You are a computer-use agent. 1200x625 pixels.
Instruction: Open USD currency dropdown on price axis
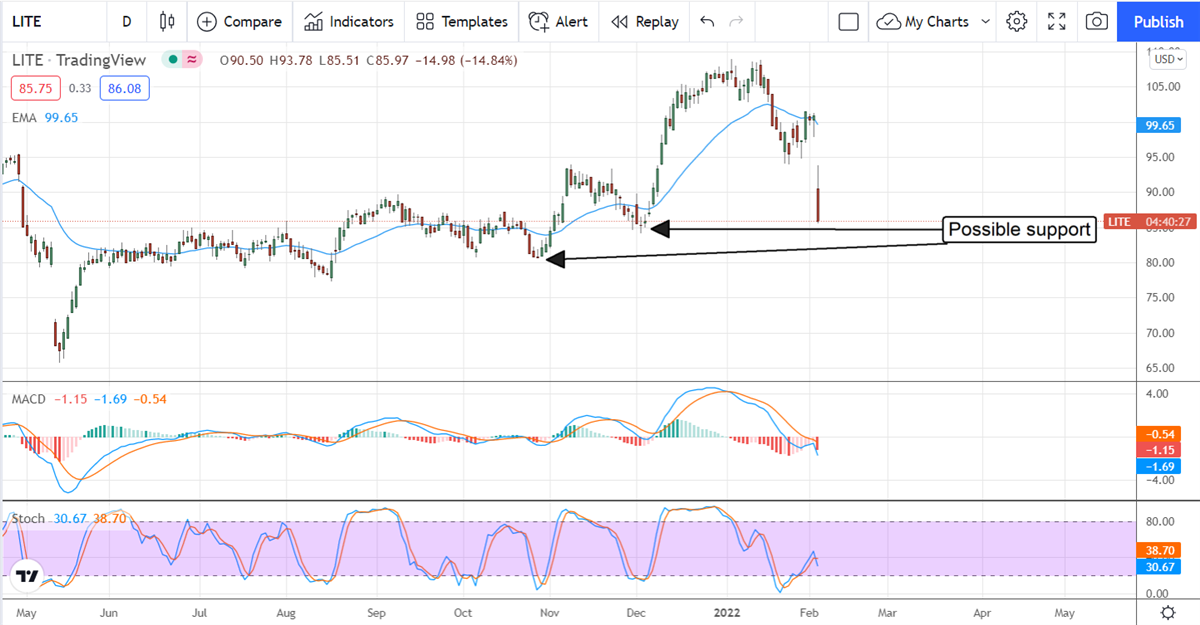point(1168,59)
